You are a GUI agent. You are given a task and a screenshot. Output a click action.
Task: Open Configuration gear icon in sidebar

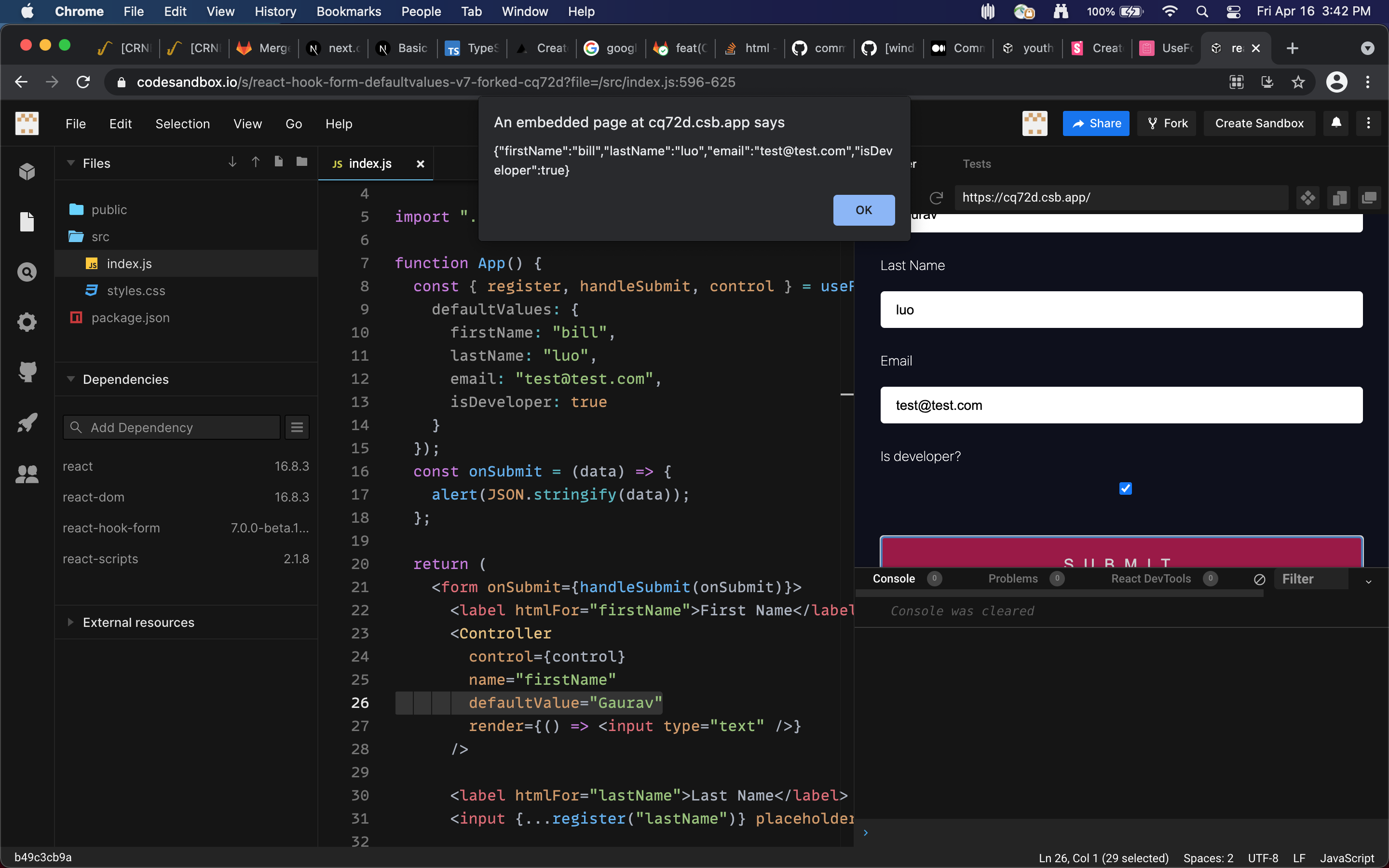click(x=27, y=322)
